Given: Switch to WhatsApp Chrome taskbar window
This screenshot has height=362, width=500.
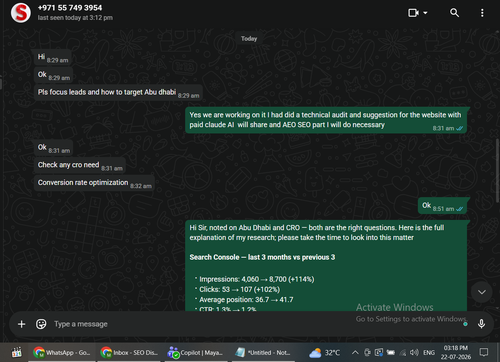Looking at the screenshot, I should tap(62, 352).
